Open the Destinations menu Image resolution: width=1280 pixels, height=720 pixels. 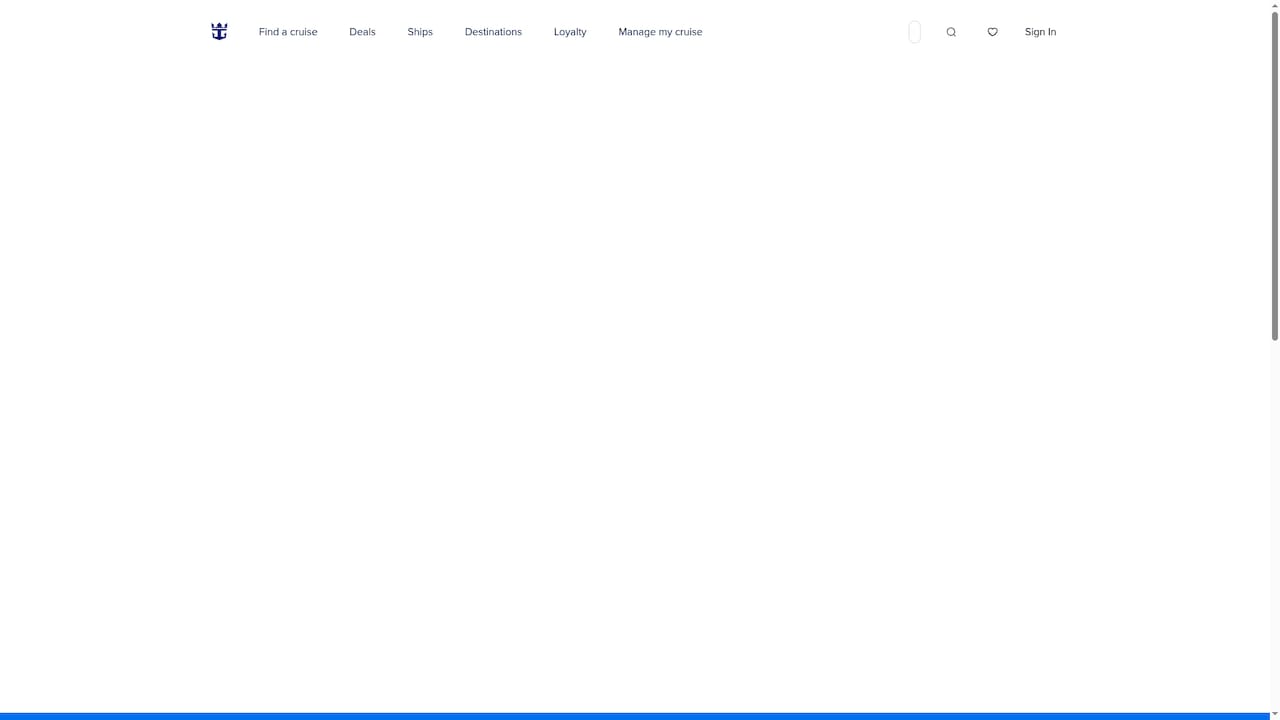click(493, 32)
